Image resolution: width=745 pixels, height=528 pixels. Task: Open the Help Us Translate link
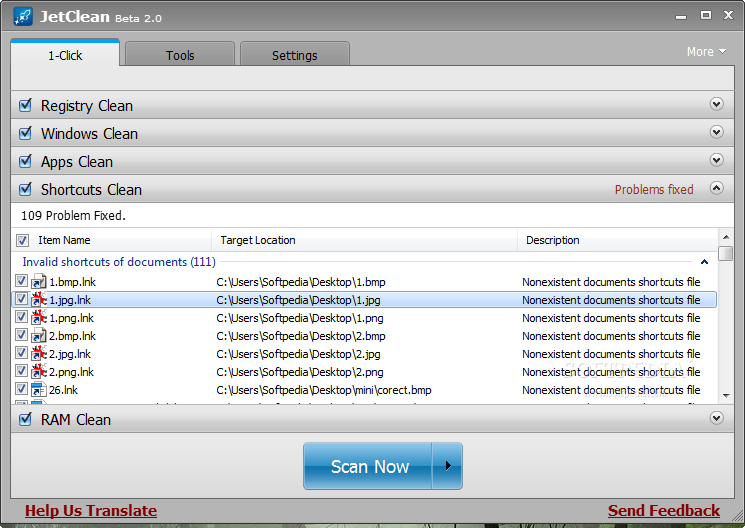click(x=91, y=510)
